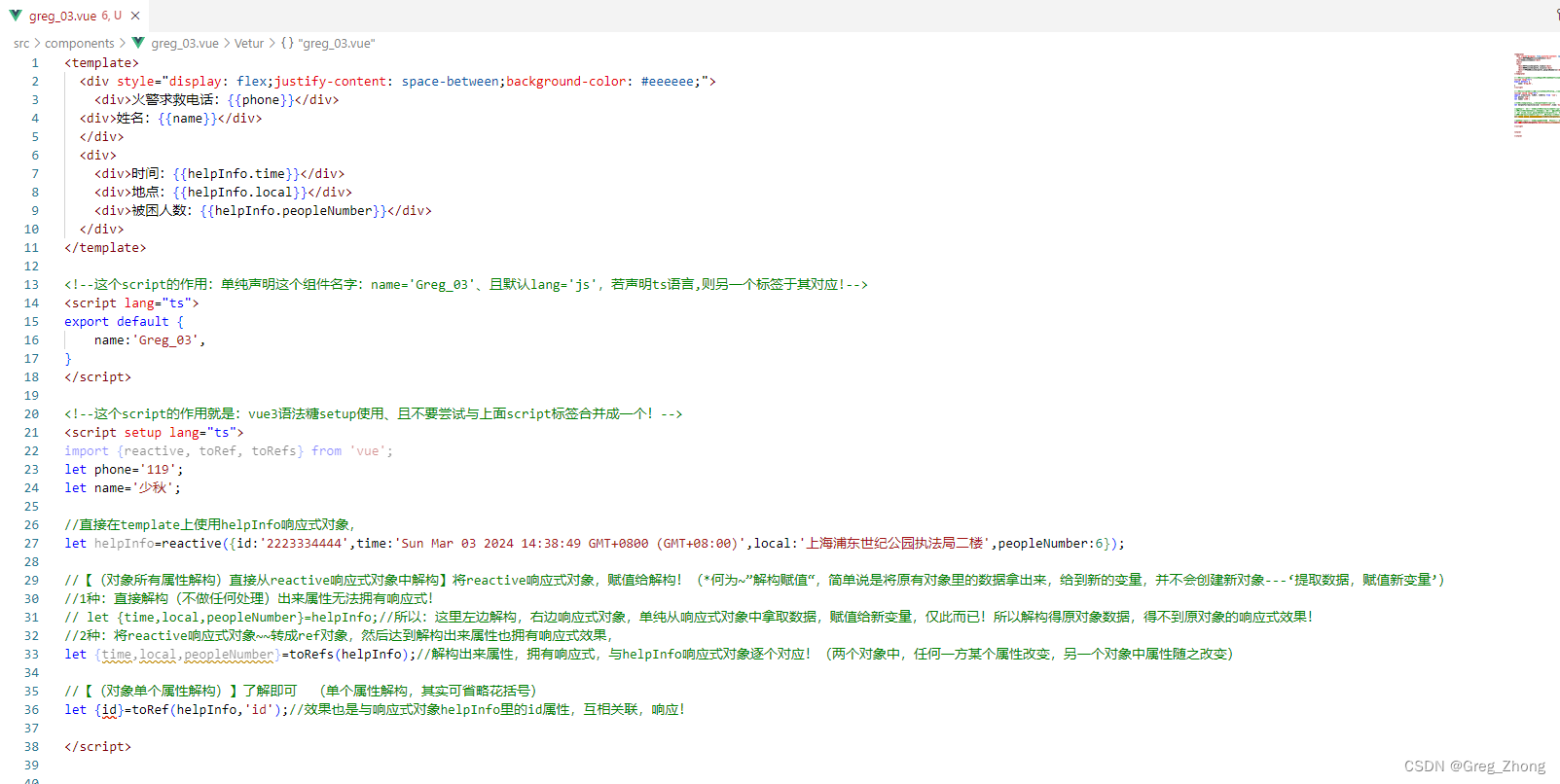Viewport: 1560px width, 784px height.
Task: Open the "greg_03.vue" symbol breadcrumb
Action: (337, 43)
